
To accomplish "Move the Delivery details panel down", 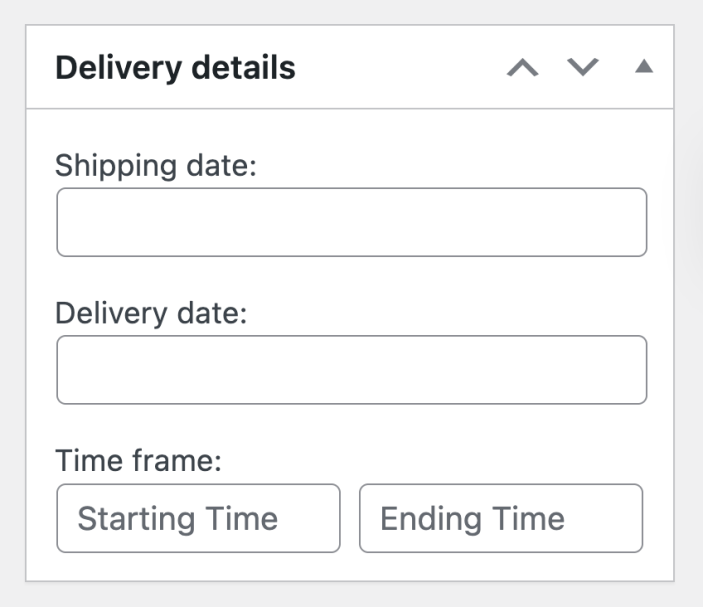I will (x=583, y=68).
